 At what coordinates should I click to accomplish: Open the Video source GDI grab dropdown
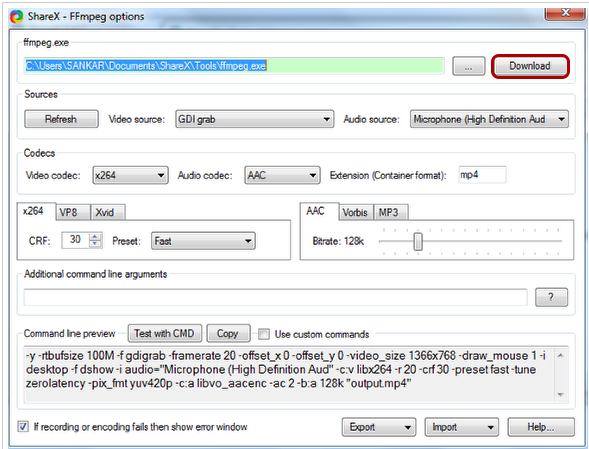(x=254, y=119)
